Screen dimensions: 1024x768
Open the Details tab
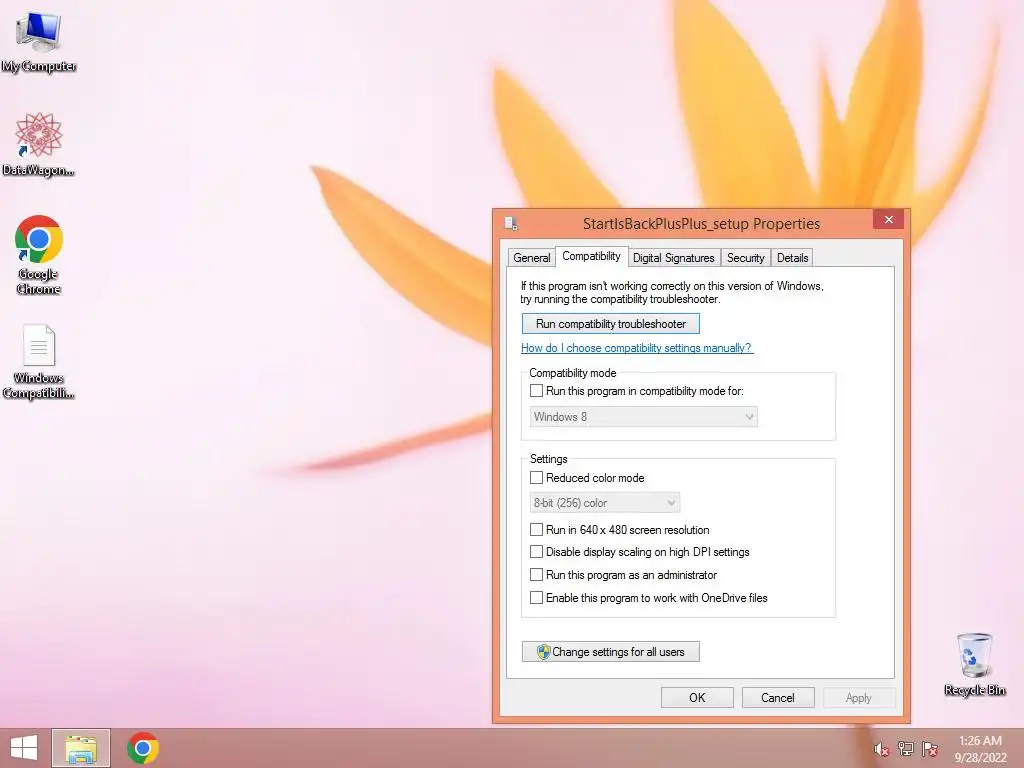792,258
